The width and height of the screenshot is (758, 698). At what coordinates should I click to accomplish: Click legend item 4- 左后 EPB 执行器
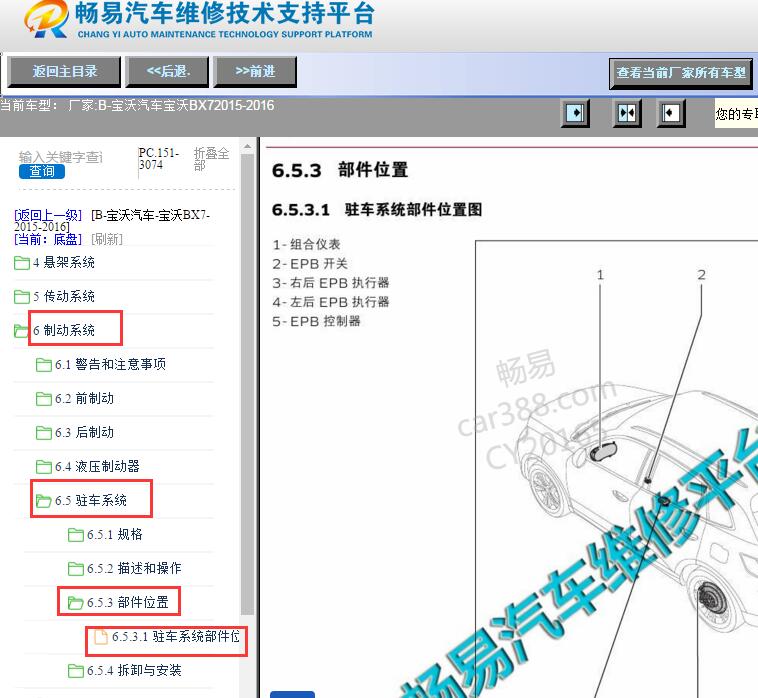[331, 302]
